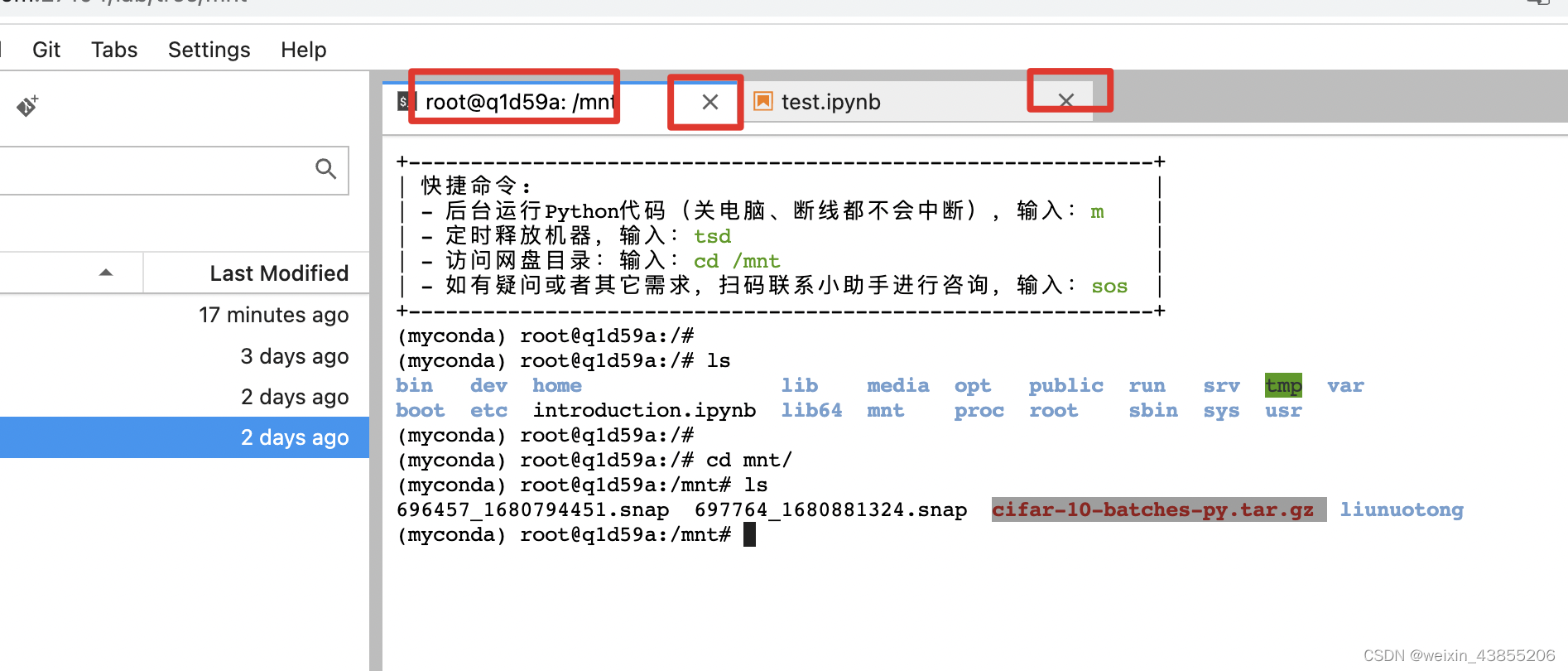Sort by Last Modified column header

(x=279, y=273)
